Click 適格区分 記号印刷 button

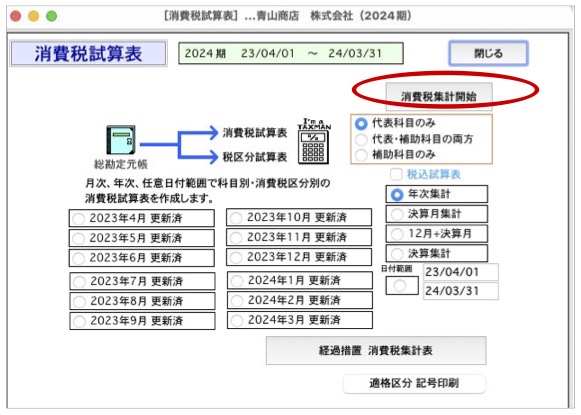click(x=414, y=383)
